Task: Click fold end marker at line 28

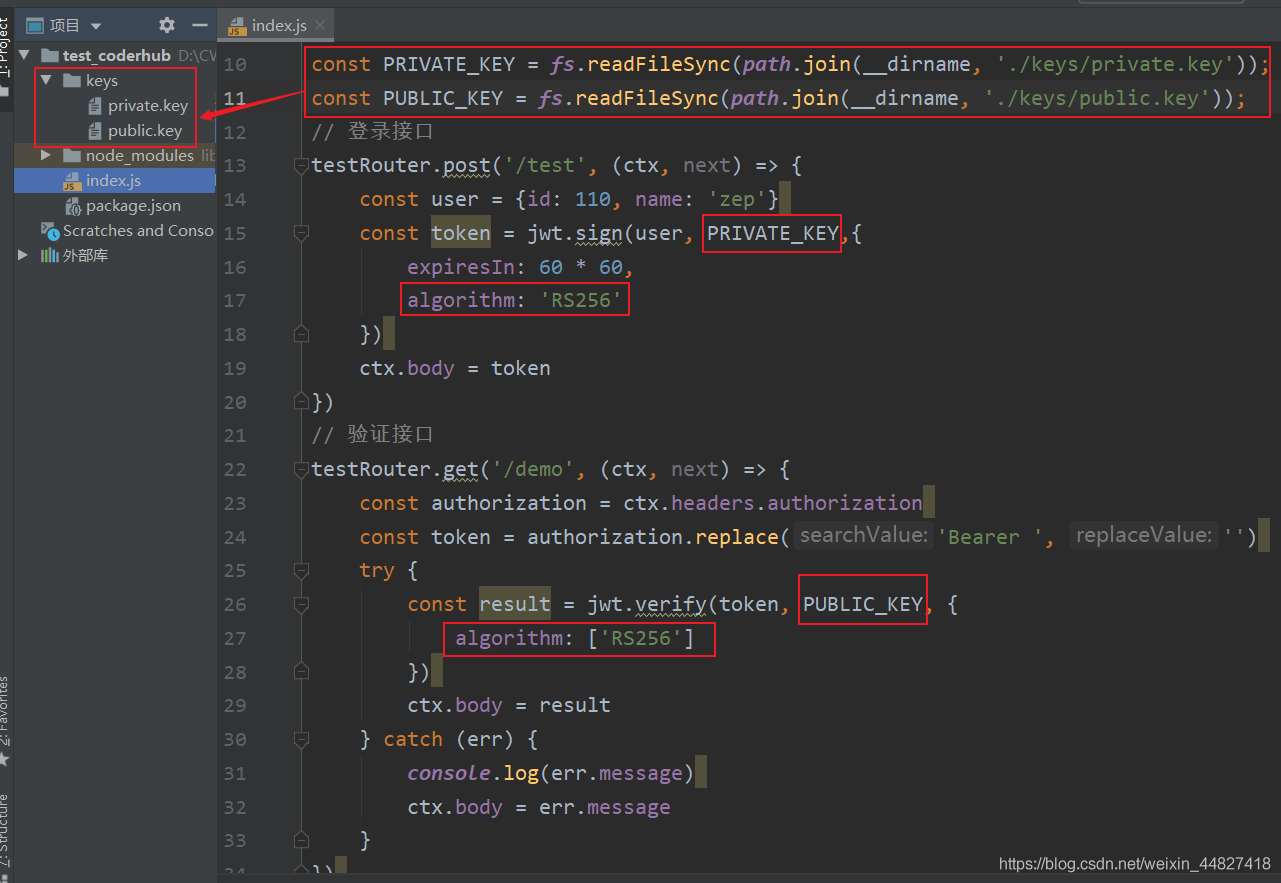Action: [x=301, y=672]
